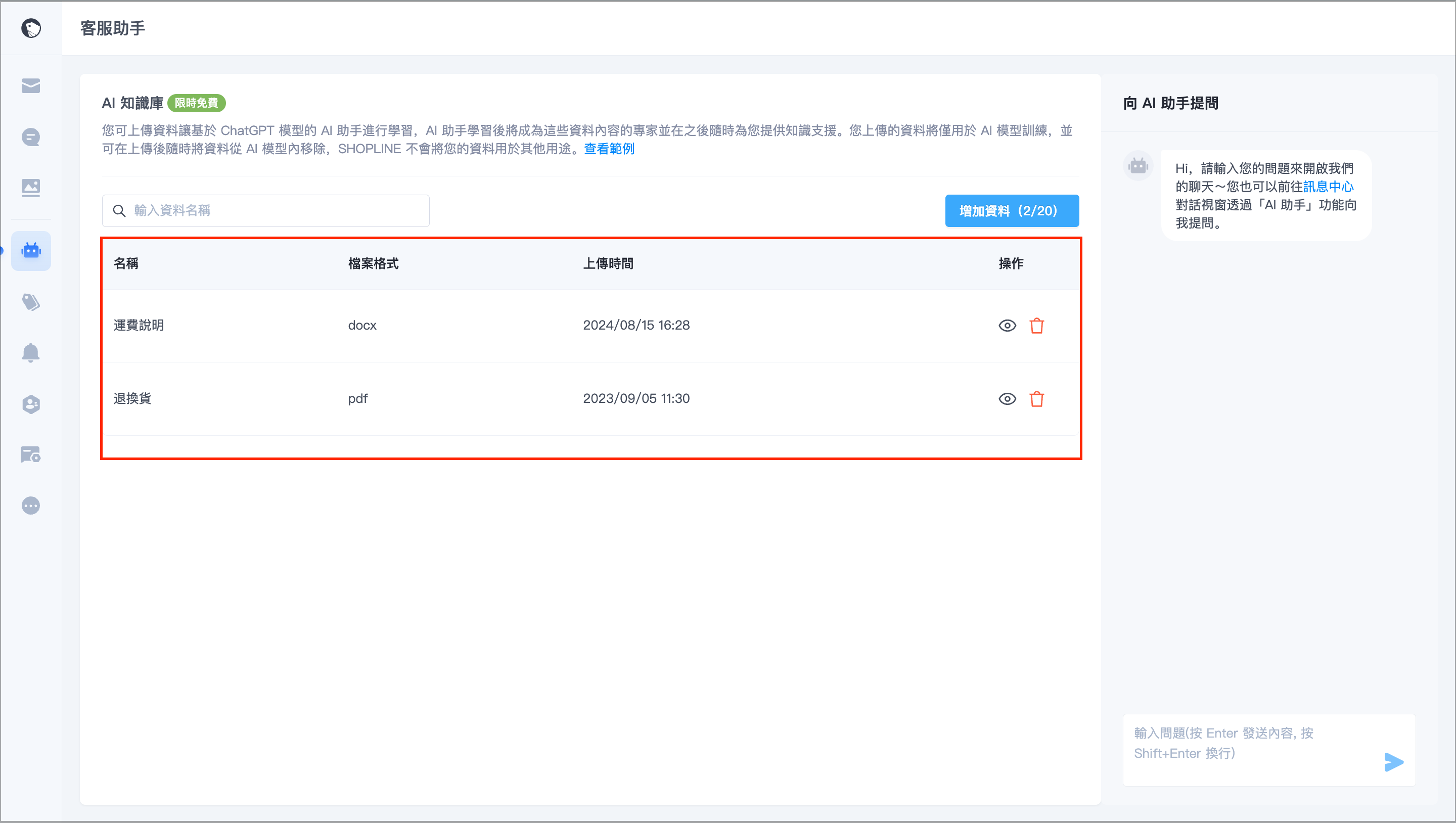Image resolution: width=1456 pixels, height=823 pixels.
Task: Open the notification bell sidebar icon
Action: point(31,353)
